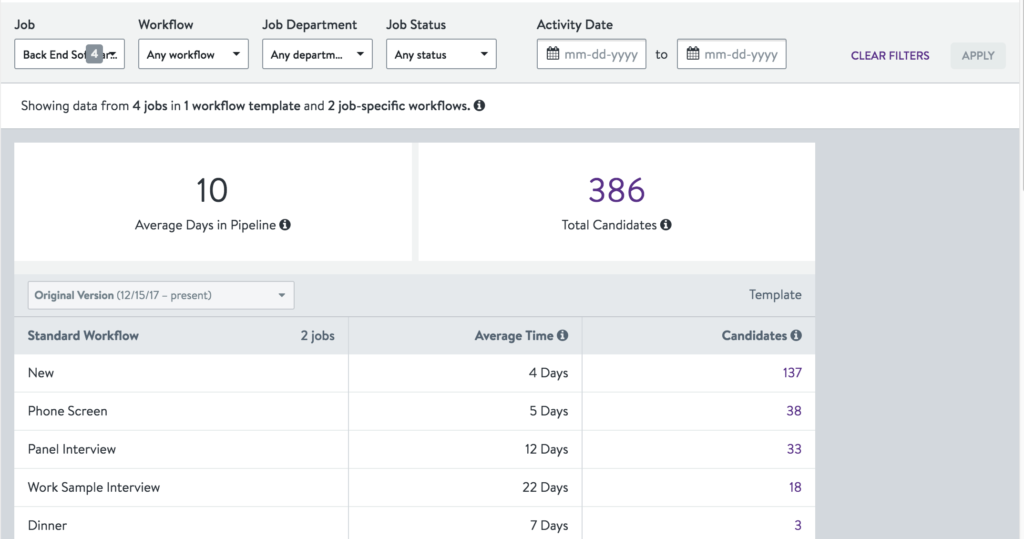The width and height of the screenshot is (1024, 539).
Task: Open the Any workflow dropdown
Action: (193, 54)
